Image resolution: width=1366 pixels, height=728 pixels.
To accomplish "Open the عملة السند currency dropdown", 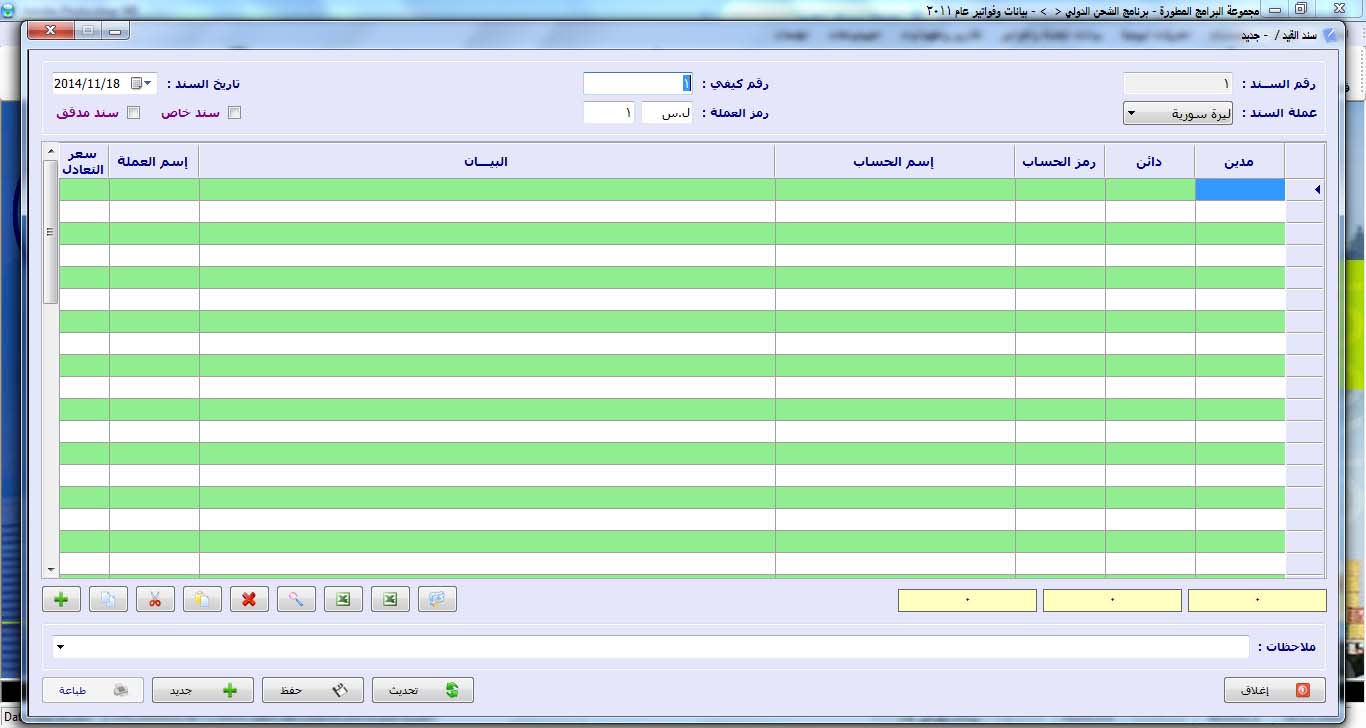I will coord(1130,113).
